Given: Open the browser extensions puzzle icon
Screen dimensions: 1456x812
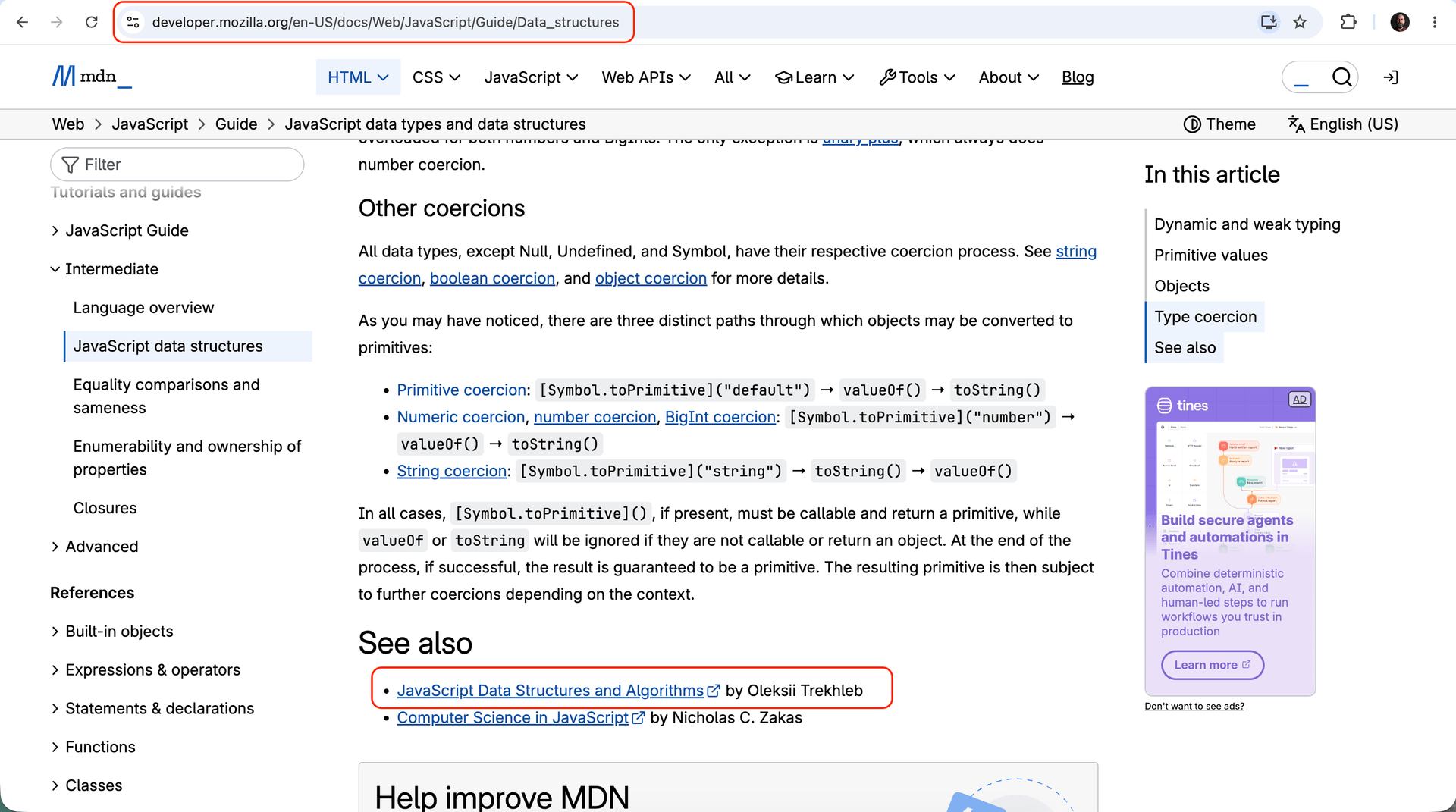Looking at the screenshot, I should coord(1348,22).
